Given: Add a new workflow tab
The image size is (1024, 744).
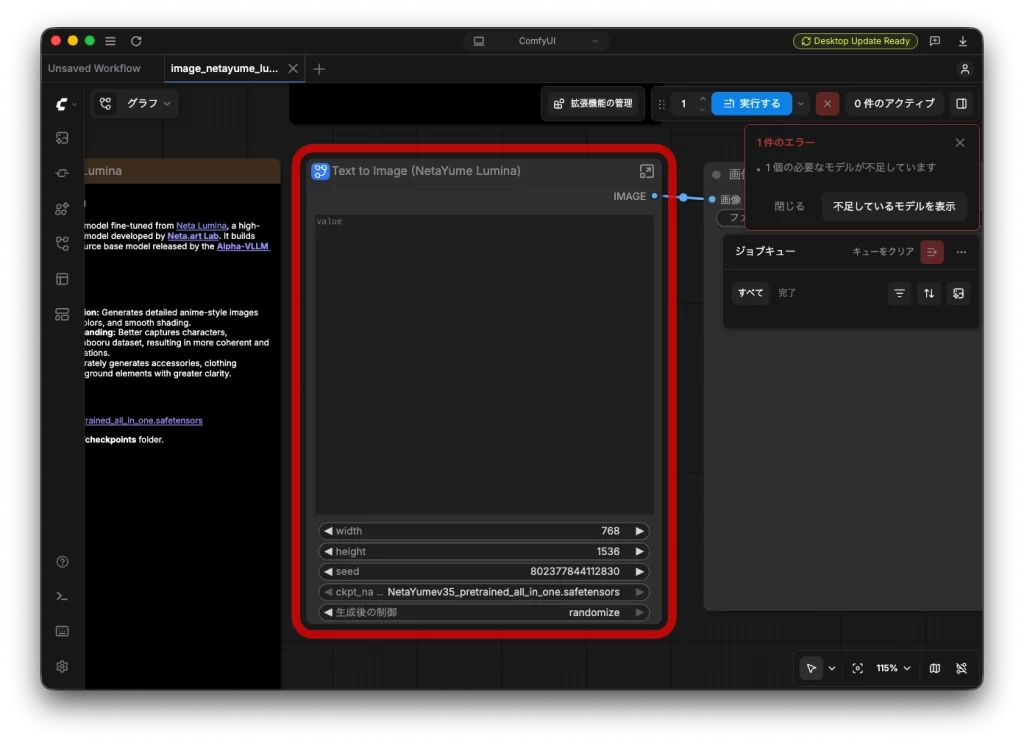Looking at the screenshot, I should [319, 69].
